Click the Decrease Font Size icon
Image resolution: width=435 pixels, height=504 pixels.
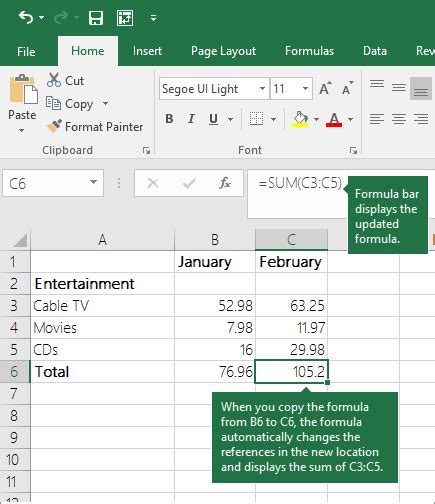[347, 88]
